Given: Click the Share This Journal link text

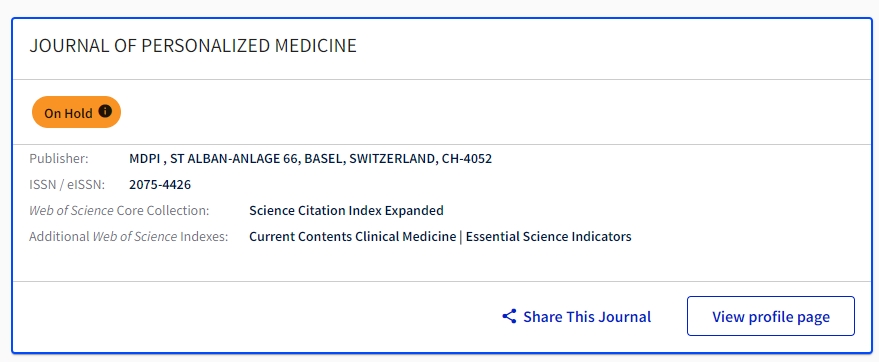Looking at the screenshot, I should [x=587, y=317].
